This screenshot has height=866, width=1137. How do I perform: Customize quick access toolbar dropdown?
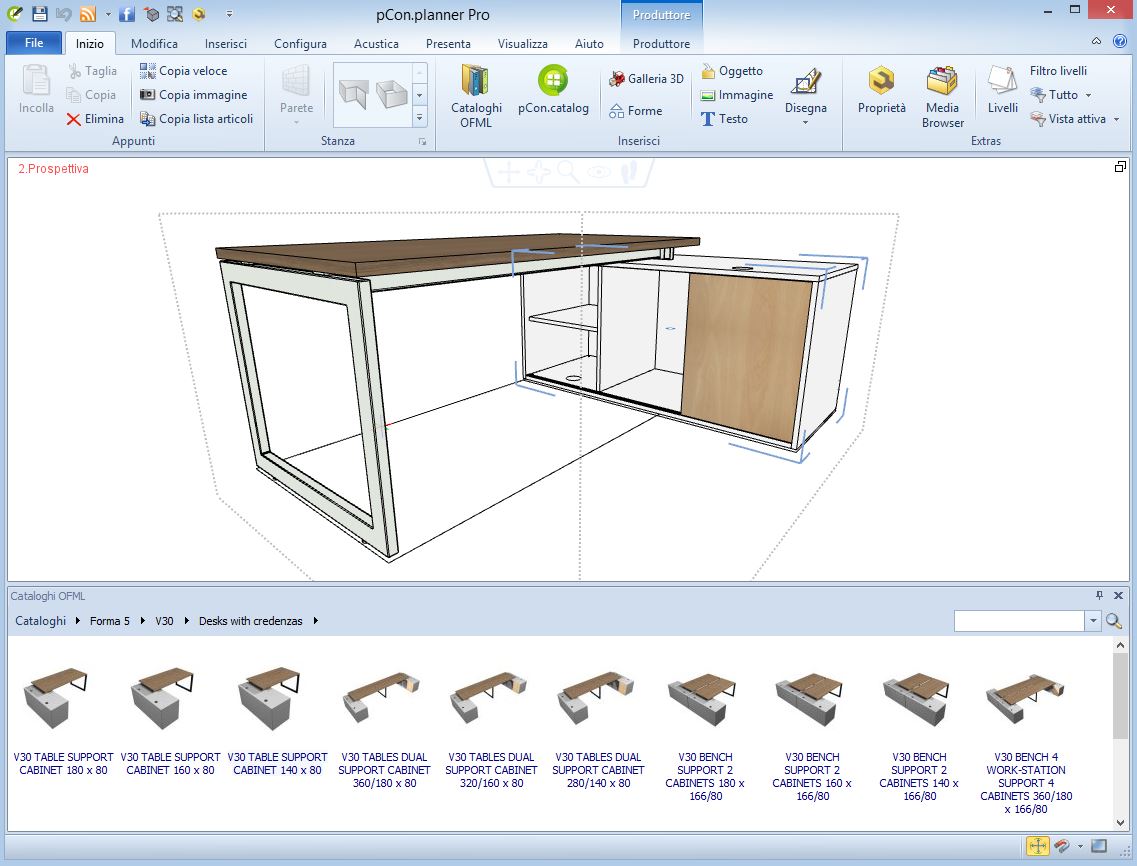(x=229, y=14)
